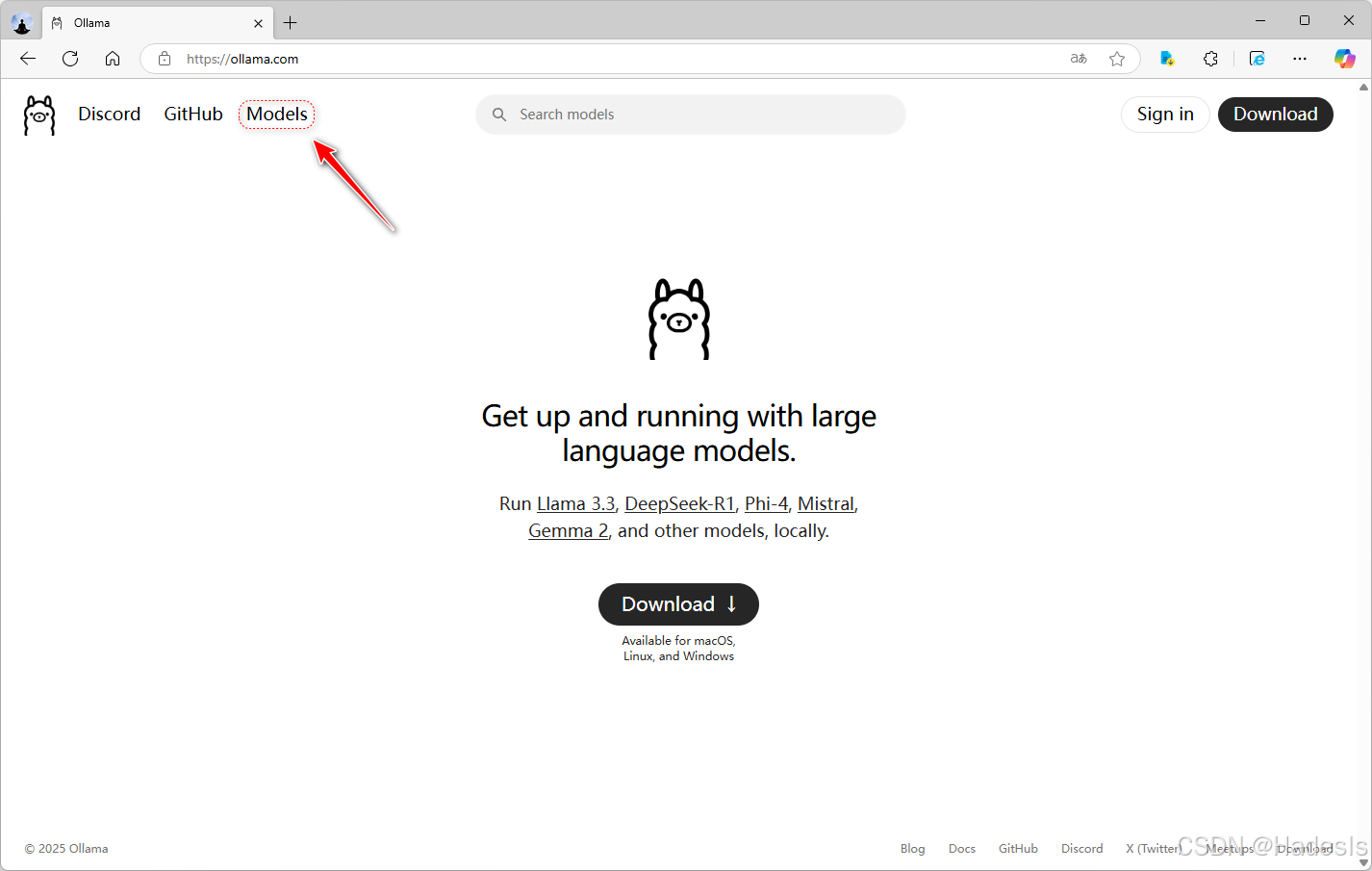
Task: Open browser Settings and more ellipsis
Action: [1300, 59]
